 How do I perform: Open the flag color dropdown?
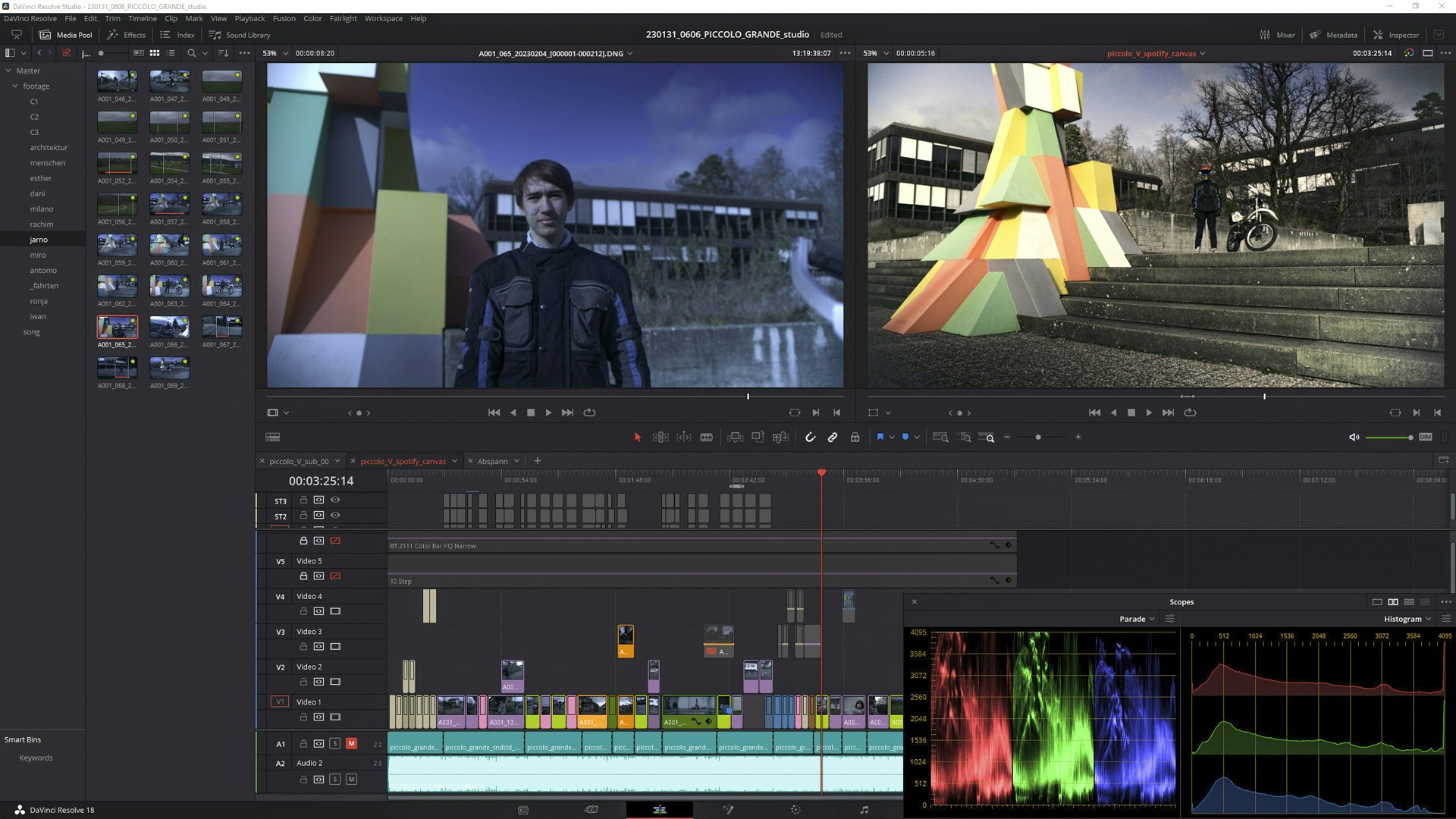pyautogui.click(x=893, y=438)
